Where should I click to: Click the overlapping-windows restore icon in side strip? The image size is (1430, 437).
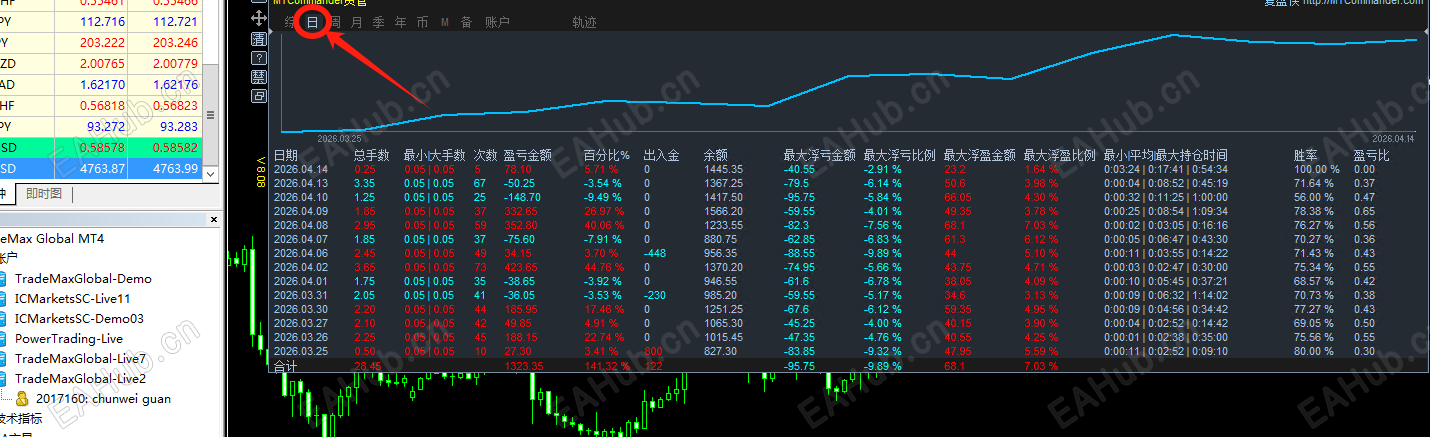(259, 96)
